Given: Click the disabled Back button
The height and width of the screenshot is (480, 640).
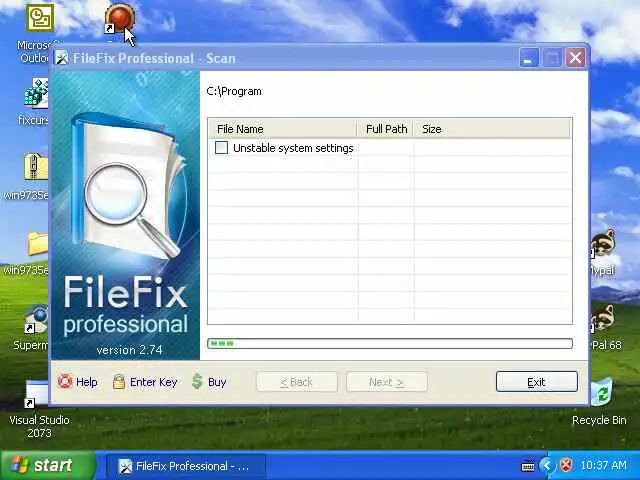Looking at the screenshot, I should pos(297,382).
